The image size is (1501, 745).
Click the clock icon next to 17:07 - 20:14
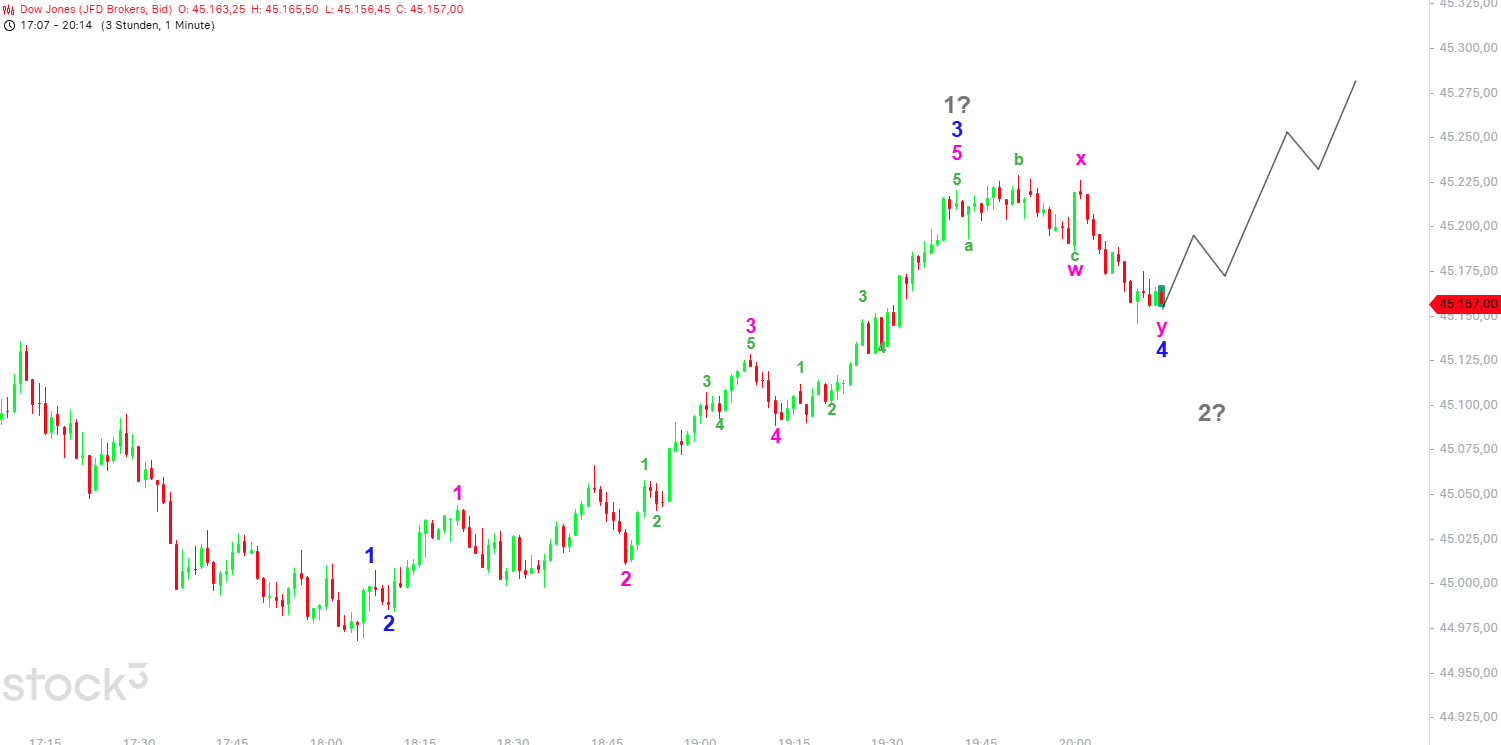pyautogui.click(x=9, y=25)
